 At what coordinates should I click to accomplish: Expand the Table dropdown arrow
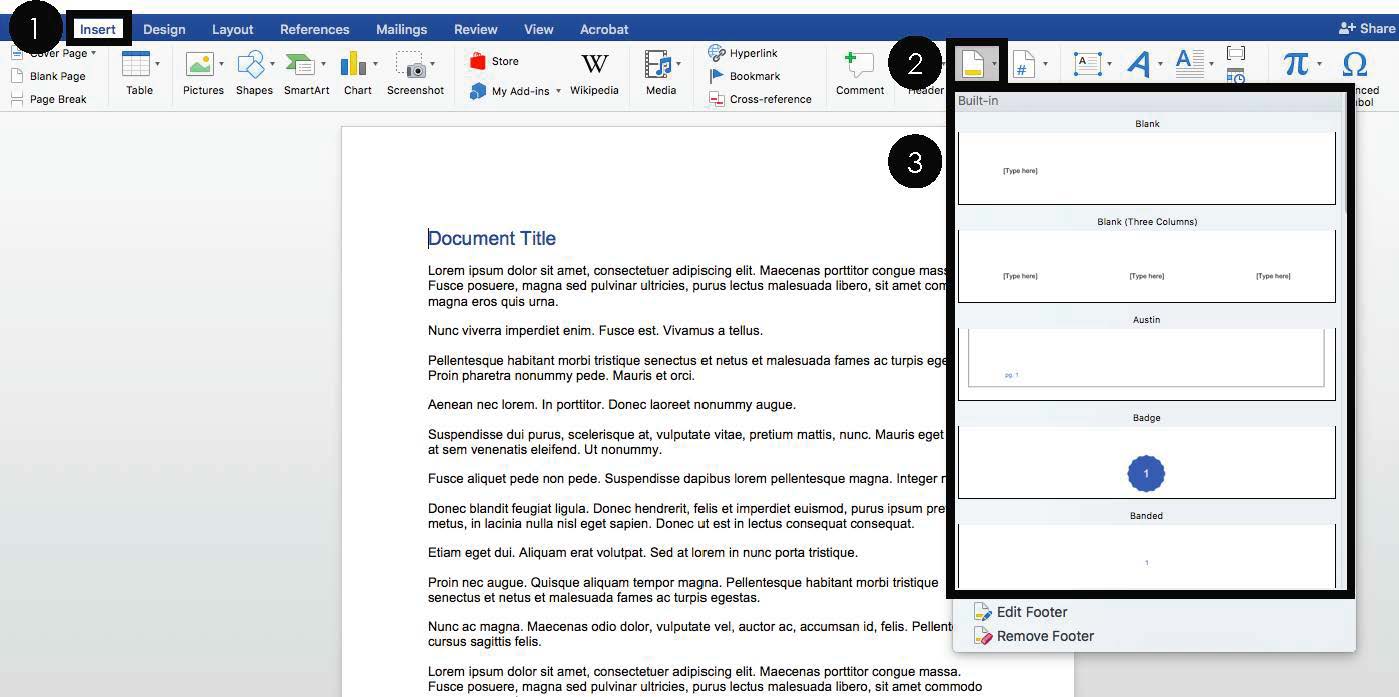[x=157, y=64]
